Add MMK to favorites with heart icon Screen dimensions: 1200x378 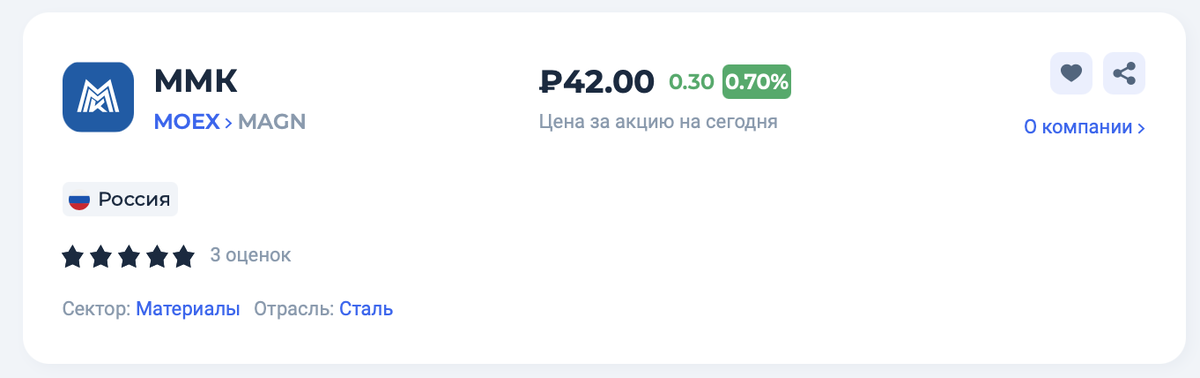point(1071,73)
